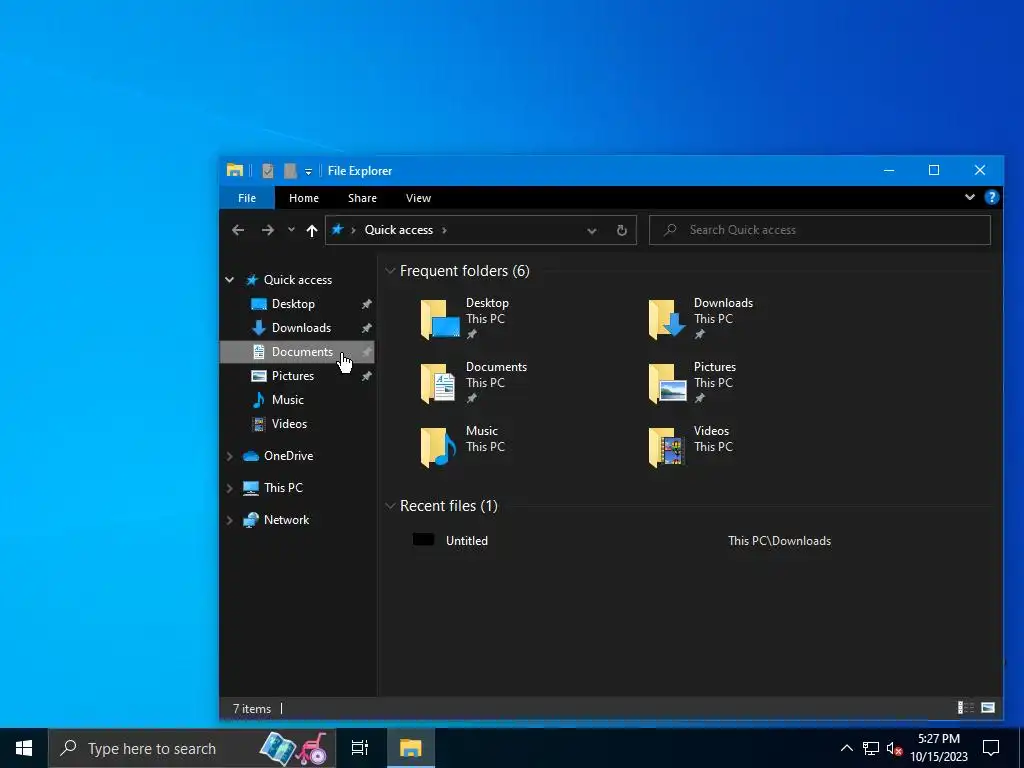Open the volume tray icon
Image resolution: width=1024 pixels, height=768 pixels.
coord(894,748)
